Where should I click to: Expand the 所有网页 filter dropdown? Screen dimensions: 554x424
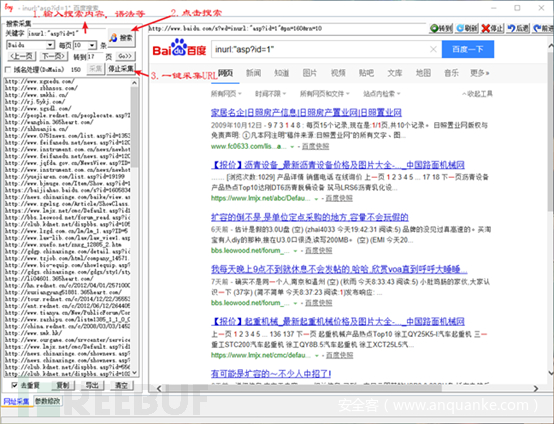click(226, 94)
